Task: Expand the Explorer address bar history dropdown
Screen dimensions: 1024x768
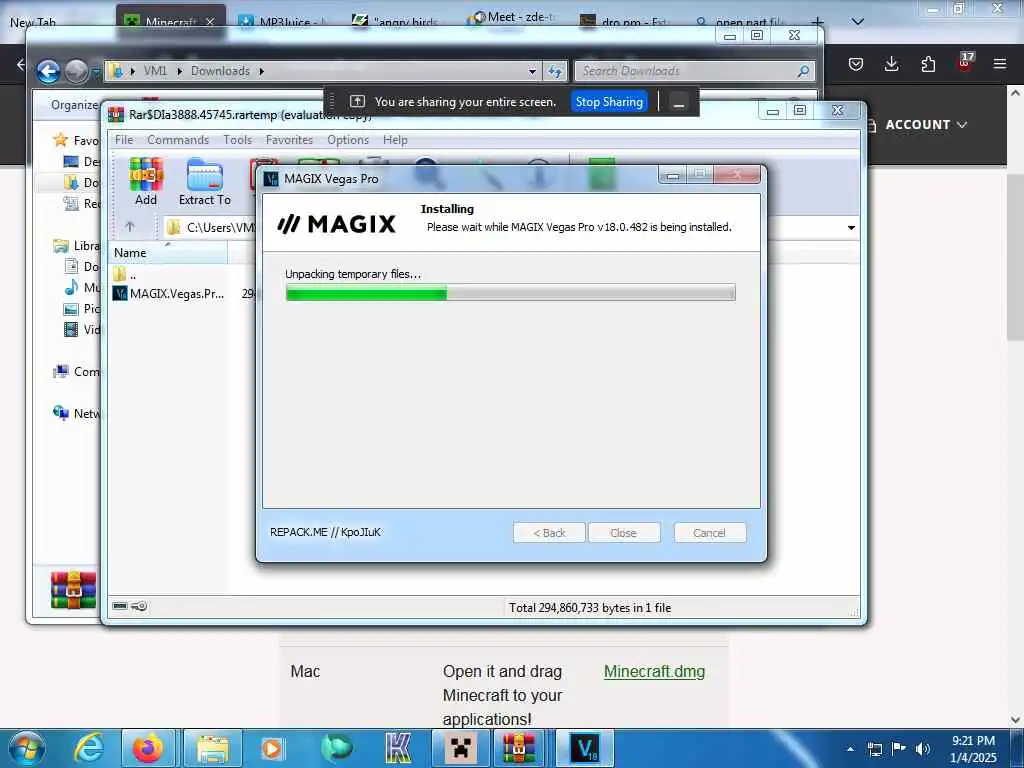Action: pos(532,71)
